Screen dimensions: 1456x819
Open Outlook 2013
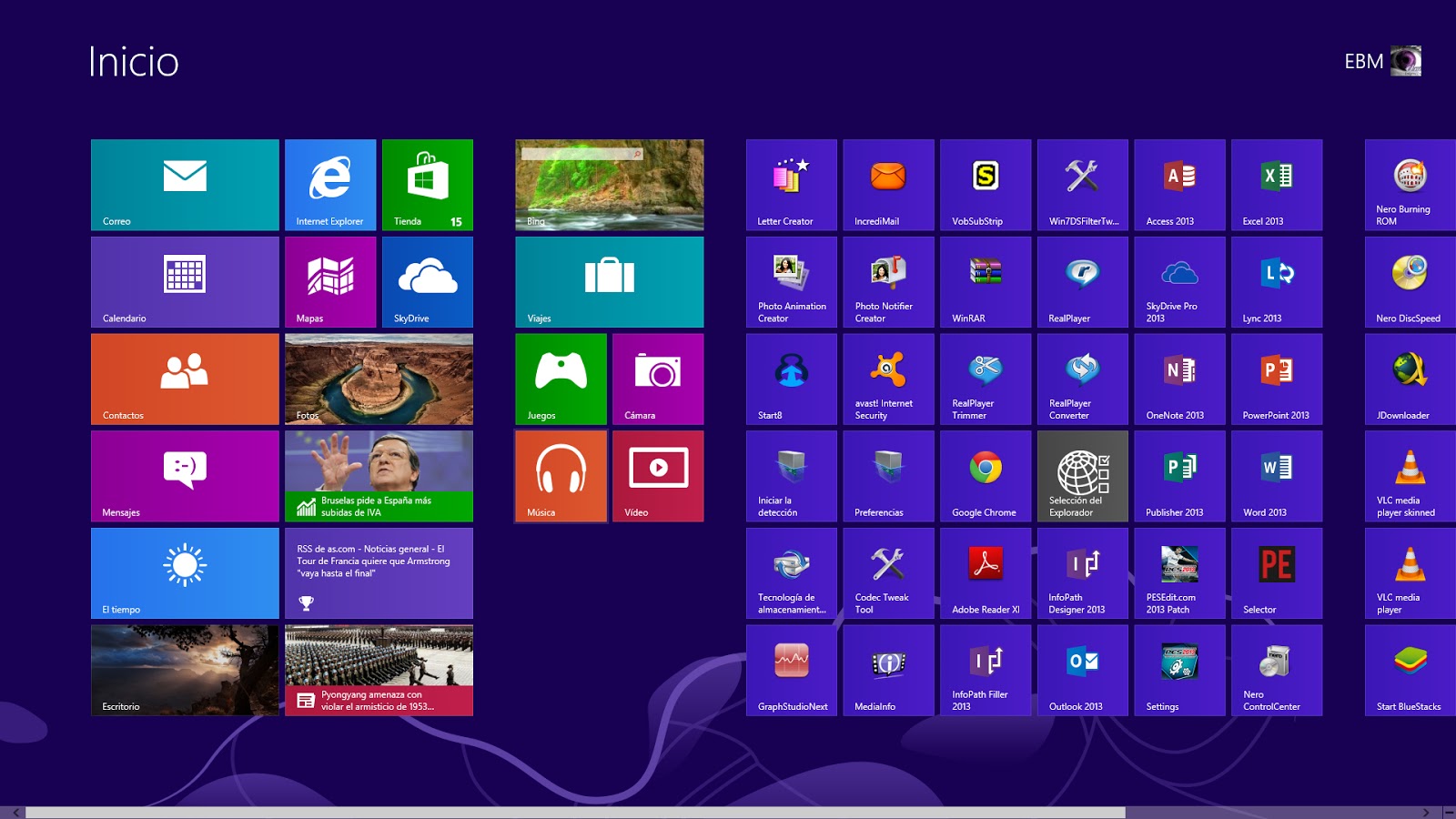click(1083, 670)
